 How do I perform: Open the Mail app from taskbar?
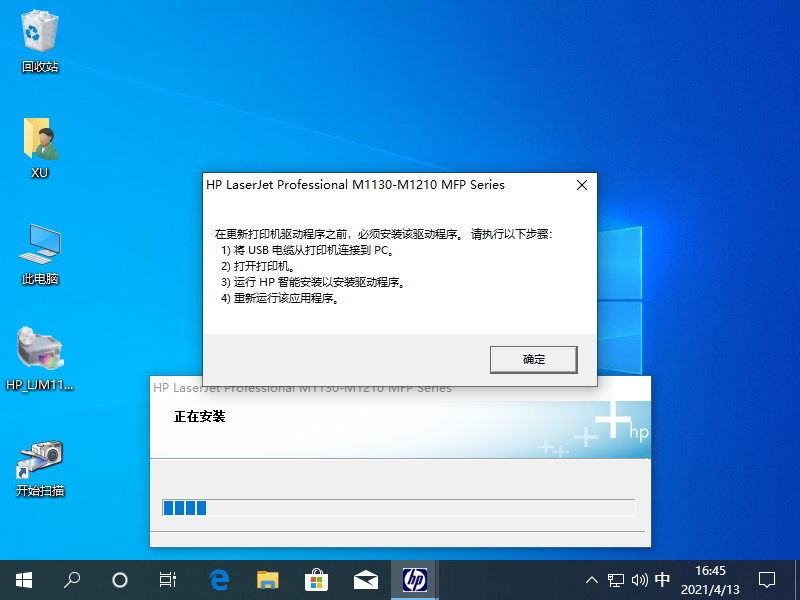(x=365, y=580)
